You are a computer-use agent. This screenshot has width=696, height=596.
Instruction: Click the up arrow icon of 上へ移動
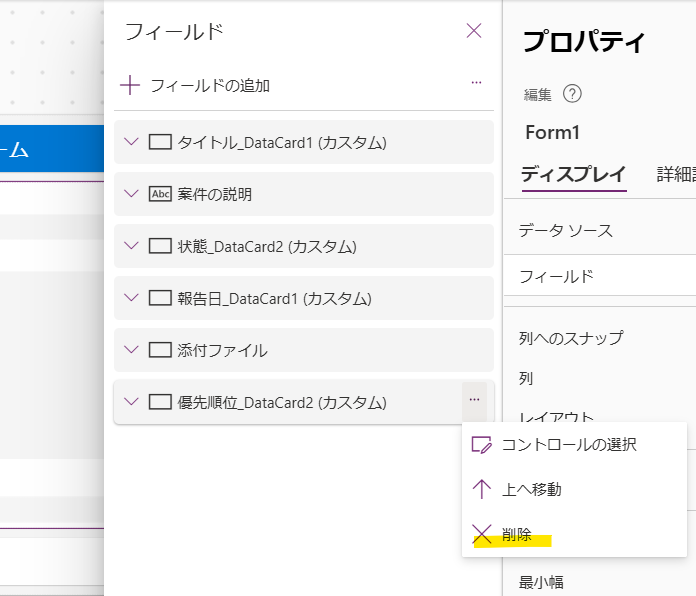coord(482,489)
